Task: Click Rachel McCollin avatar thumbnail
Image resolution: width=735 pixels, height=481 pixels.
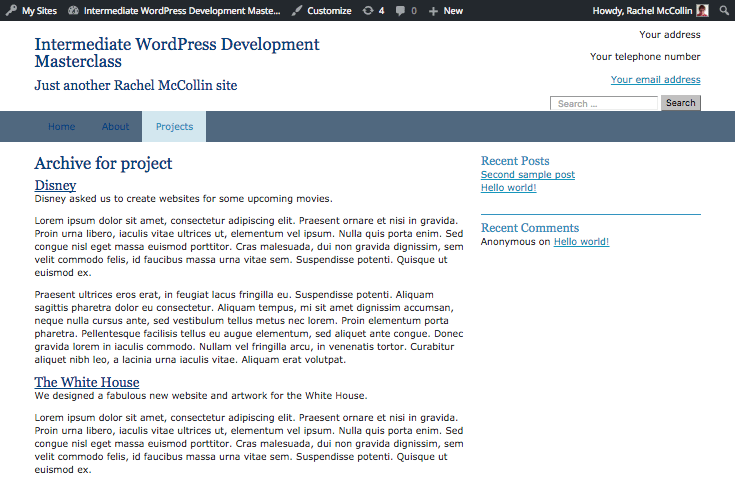Action: click(702, 10)
